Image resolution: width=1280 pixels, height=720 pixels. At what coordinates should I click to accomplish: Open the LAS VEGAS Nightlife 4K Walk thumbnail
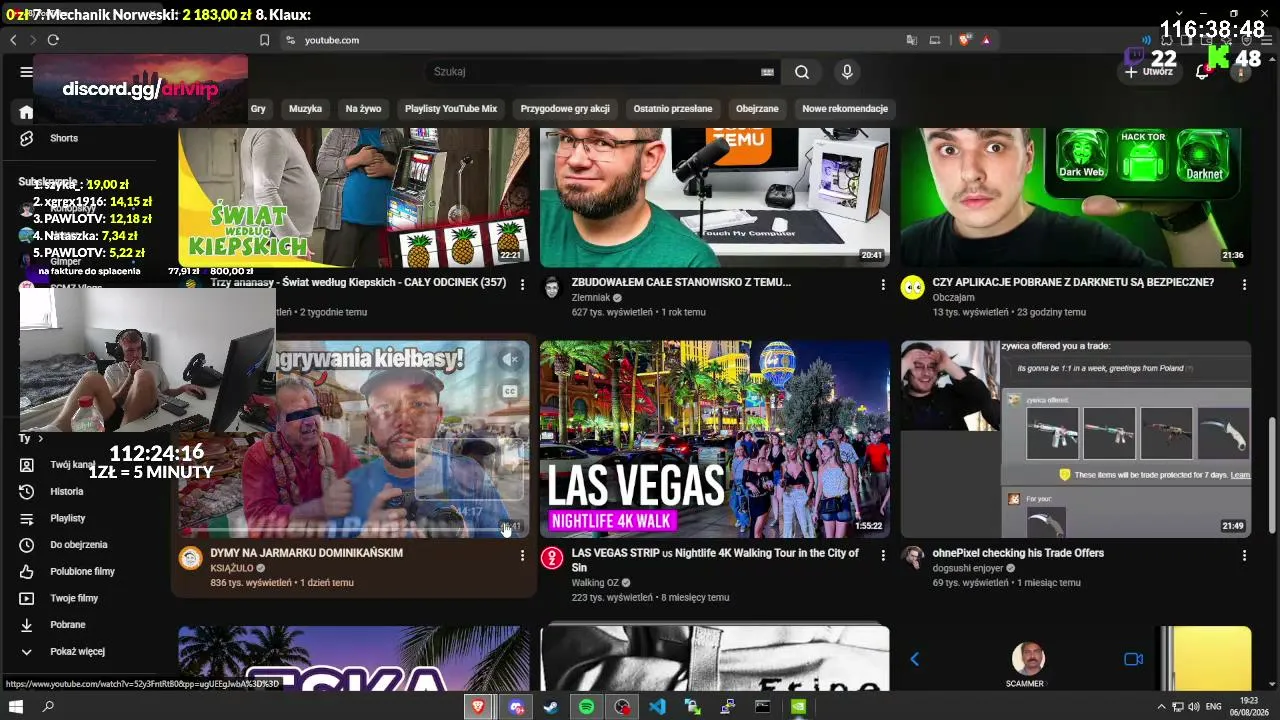coord(715,439)
